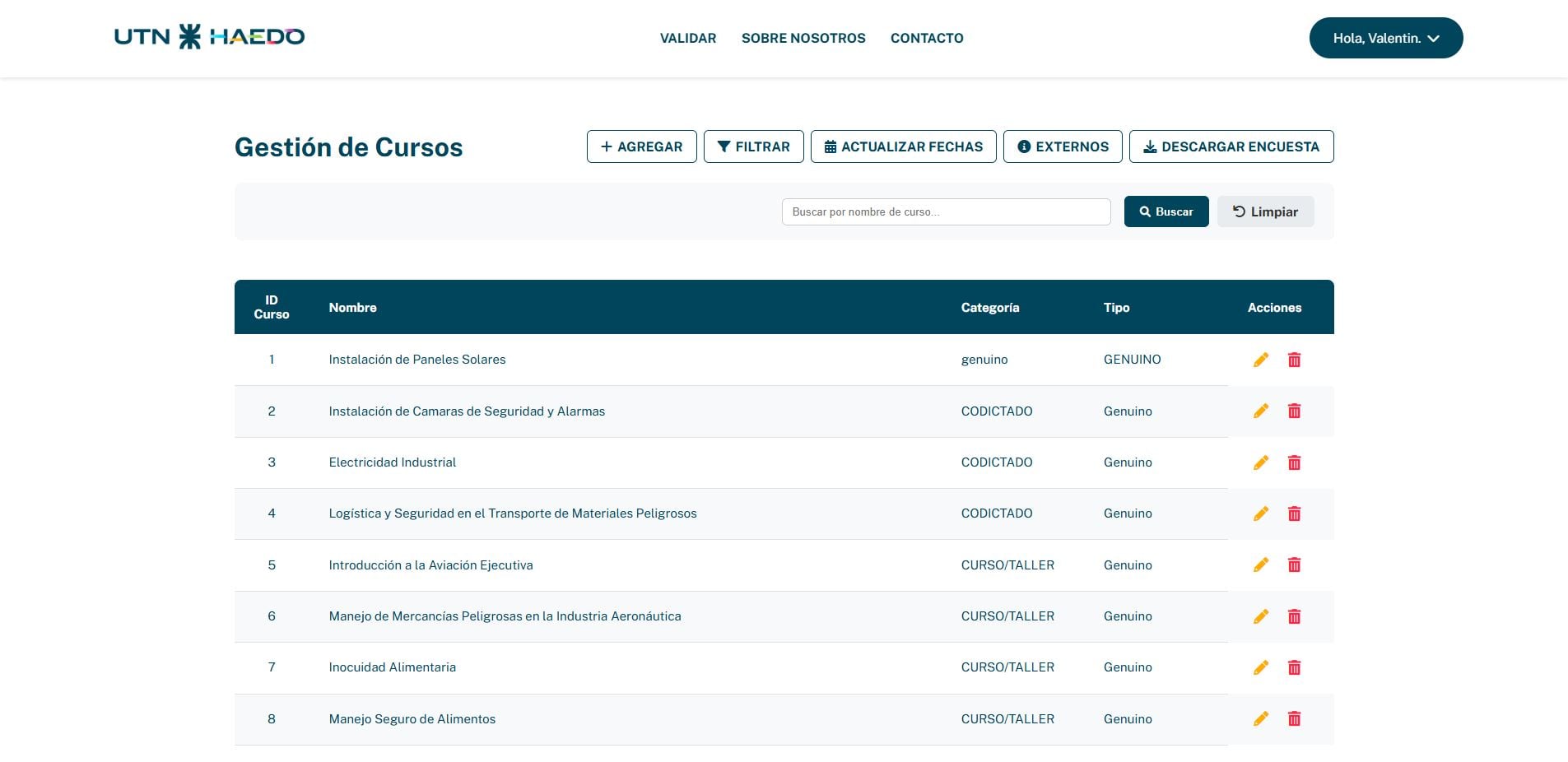Click the AGREGAR button
Viewport: 1568px width, 762px height.
[641, 146]
